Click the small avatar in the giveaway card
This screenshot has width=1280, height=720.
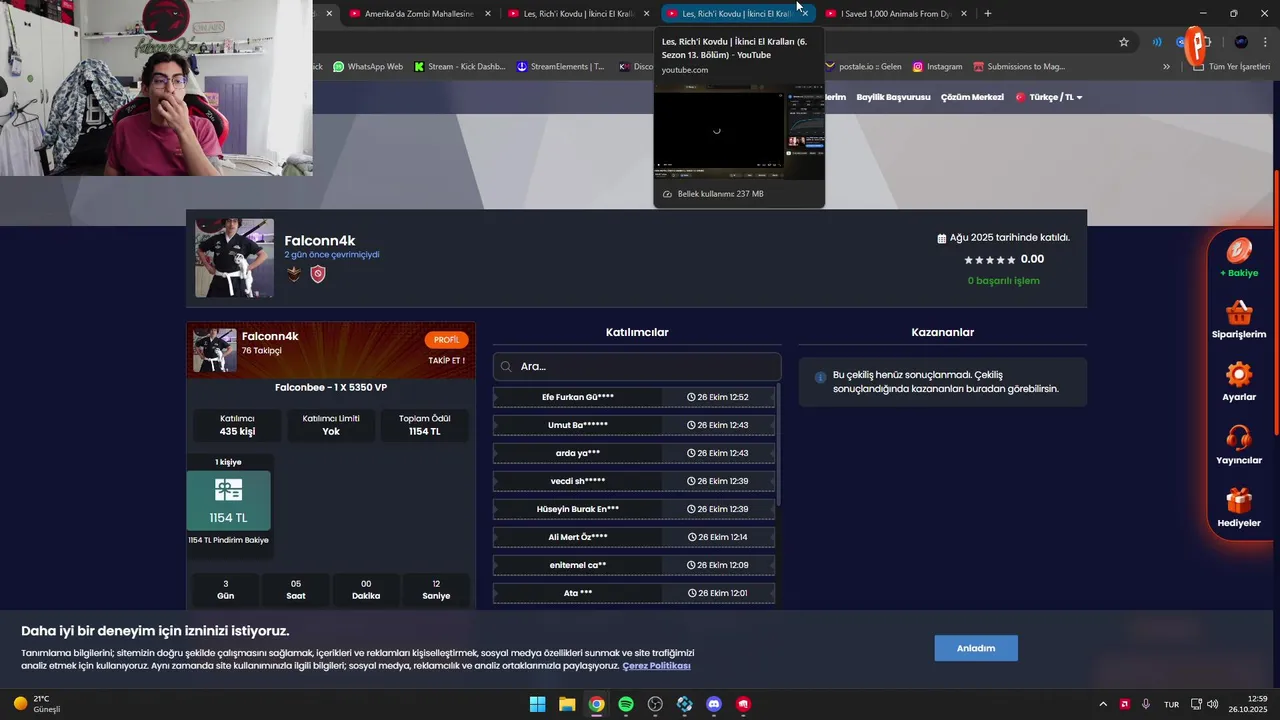(214, 350)
